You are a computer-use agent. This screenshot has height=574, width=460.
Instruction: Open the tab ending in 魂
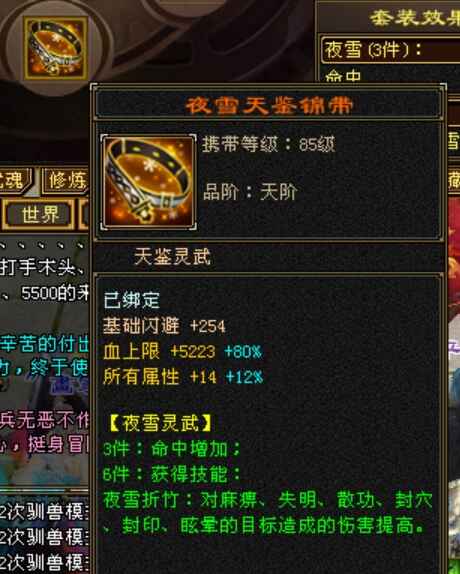(x=15, y=180)
